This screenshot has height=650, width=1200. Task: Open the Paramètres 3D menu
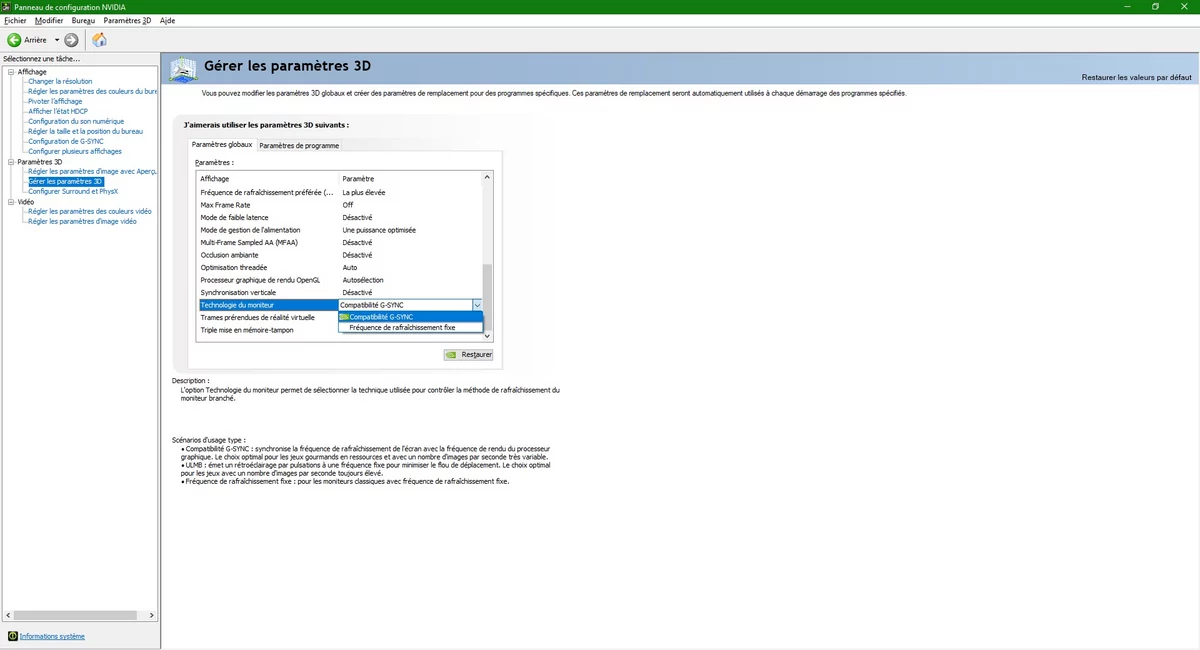(x=127, y=20)
